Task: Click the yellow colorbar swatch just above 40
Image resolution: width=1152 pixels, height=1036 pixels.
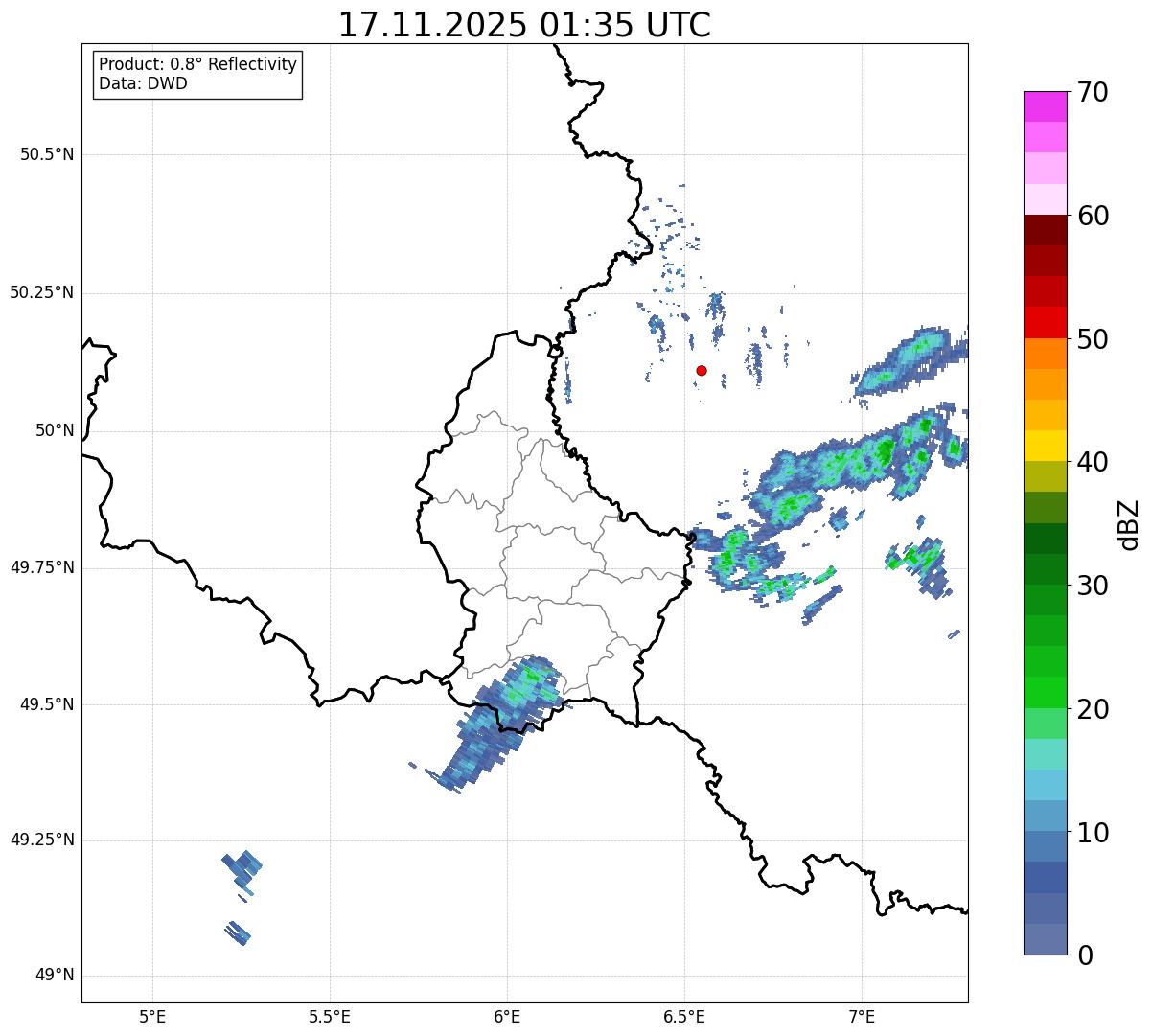Action: click(1045, 447)
